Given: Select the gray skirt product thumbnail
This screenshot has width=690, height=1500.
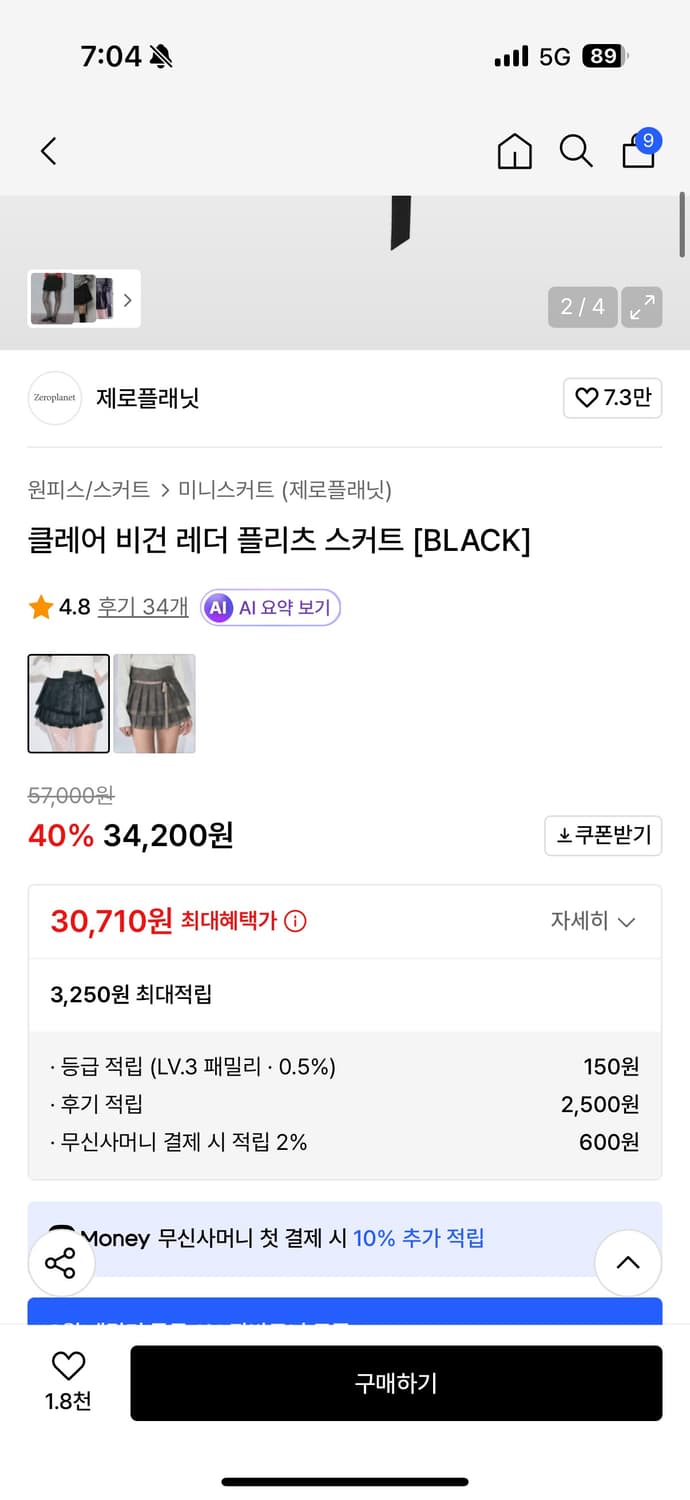Looking at the screenshot, I should (154, 703).
